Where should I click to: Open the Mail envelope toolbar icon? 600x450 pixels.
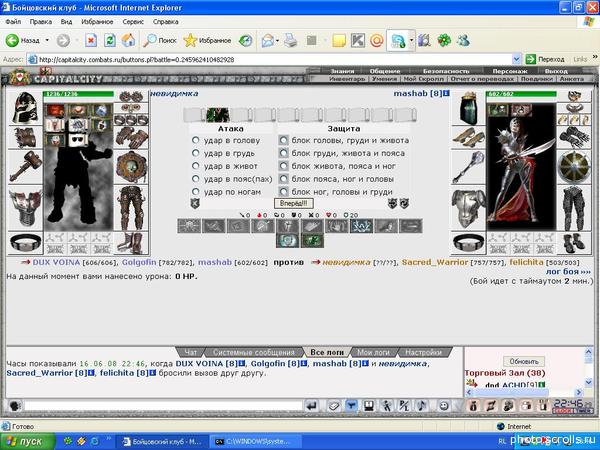(268, 41)
